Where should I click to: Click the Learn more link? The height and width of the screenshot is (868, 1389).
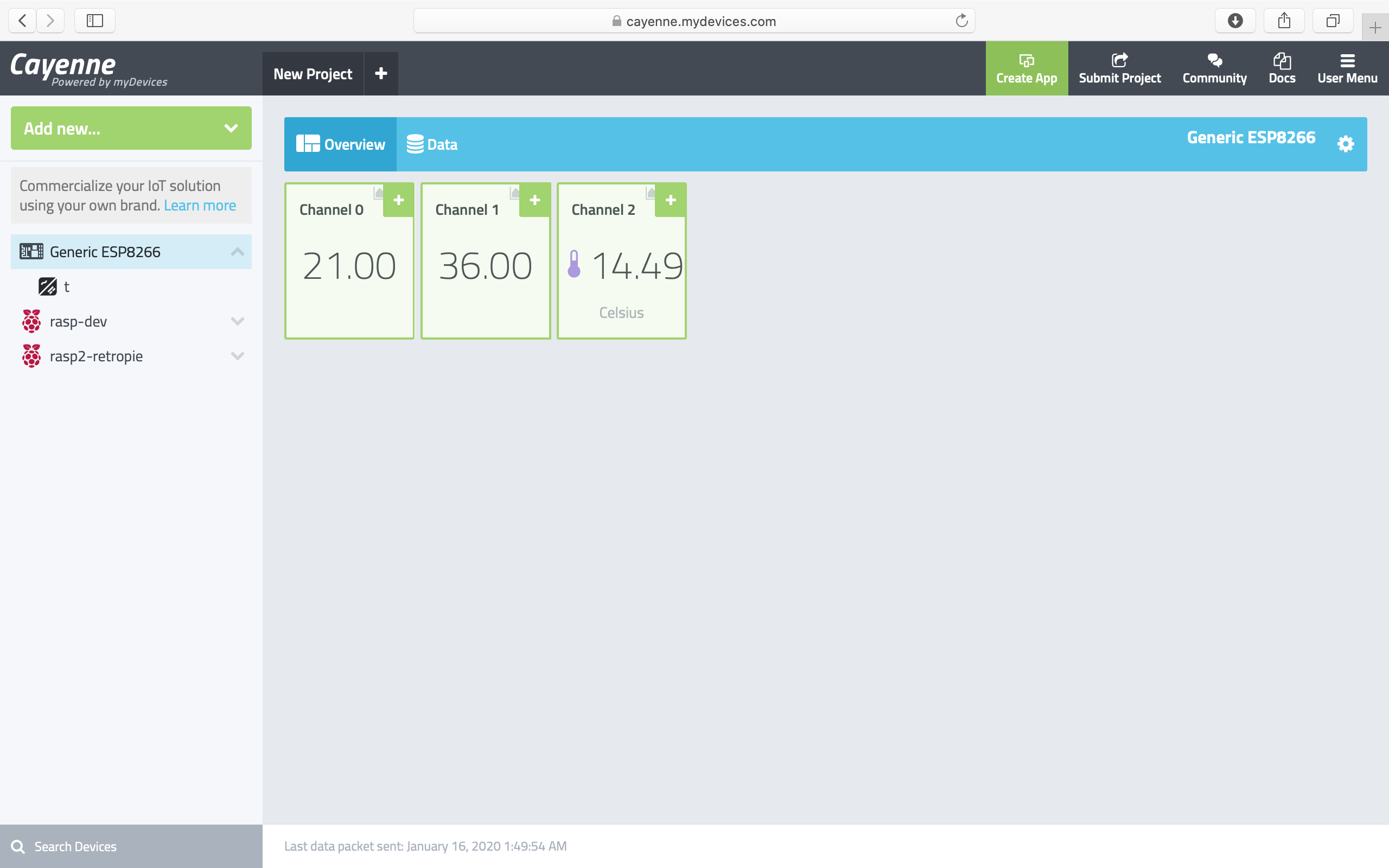(x=200, y=206)
